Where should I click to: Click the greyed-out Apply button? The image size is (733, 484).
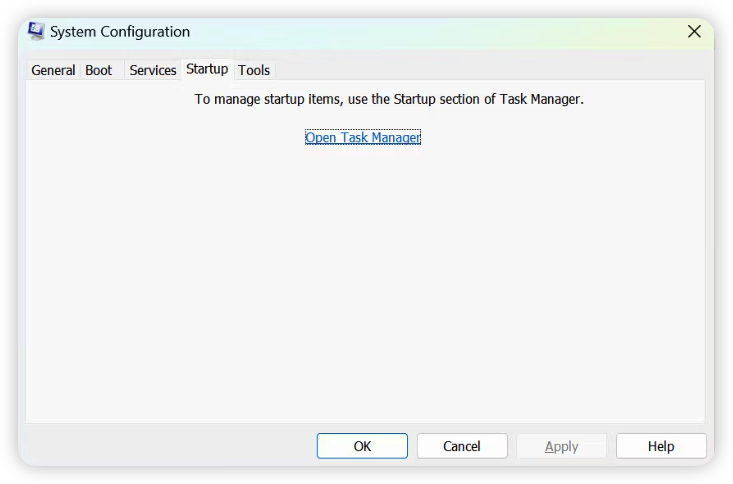click(x=561, y=446)
